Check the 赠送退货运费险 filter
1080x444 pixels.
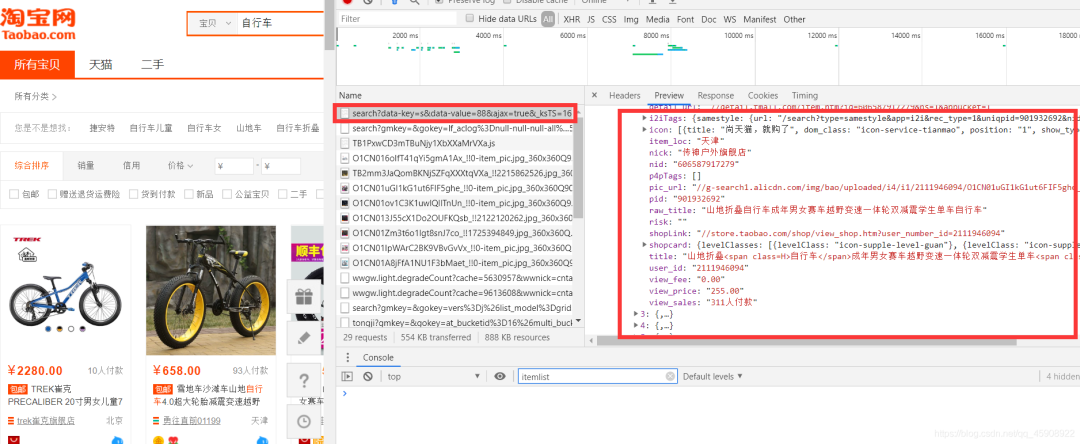pyautogui.click(x=53, y=195)
